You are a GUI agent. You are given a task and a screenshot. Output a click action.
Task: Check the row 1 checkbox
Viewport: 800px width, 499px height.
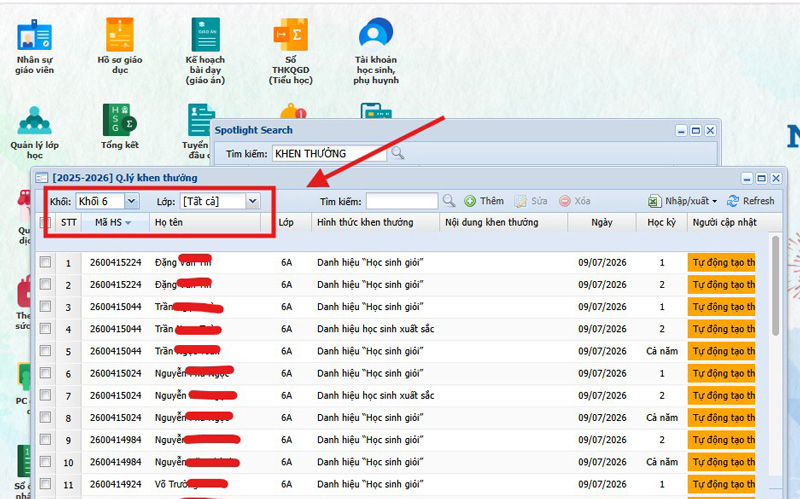(x=45, y=262)
